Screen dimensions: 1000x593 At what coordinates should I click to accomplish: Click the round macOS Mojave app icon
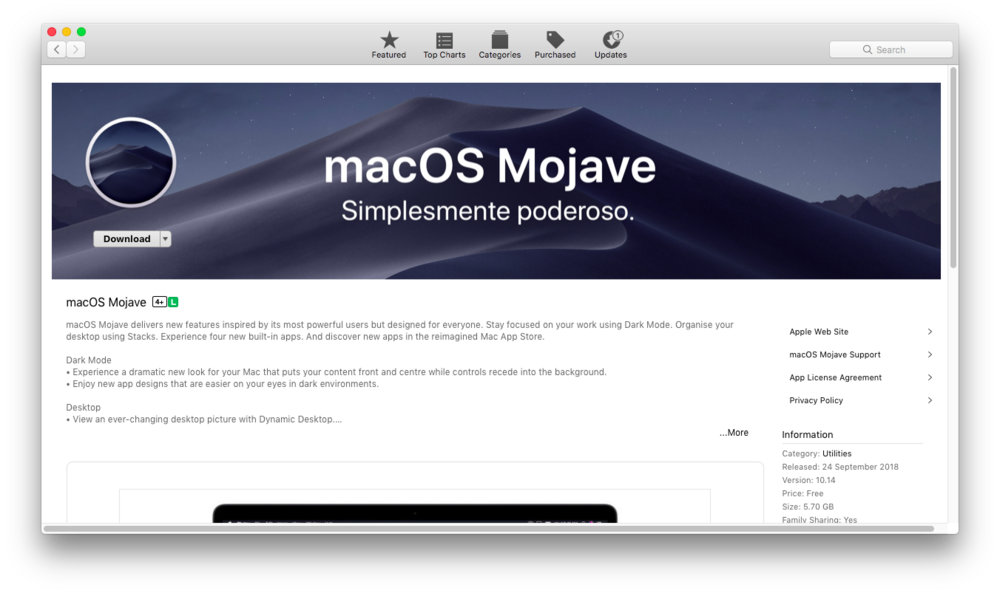[x=131, y=163]
